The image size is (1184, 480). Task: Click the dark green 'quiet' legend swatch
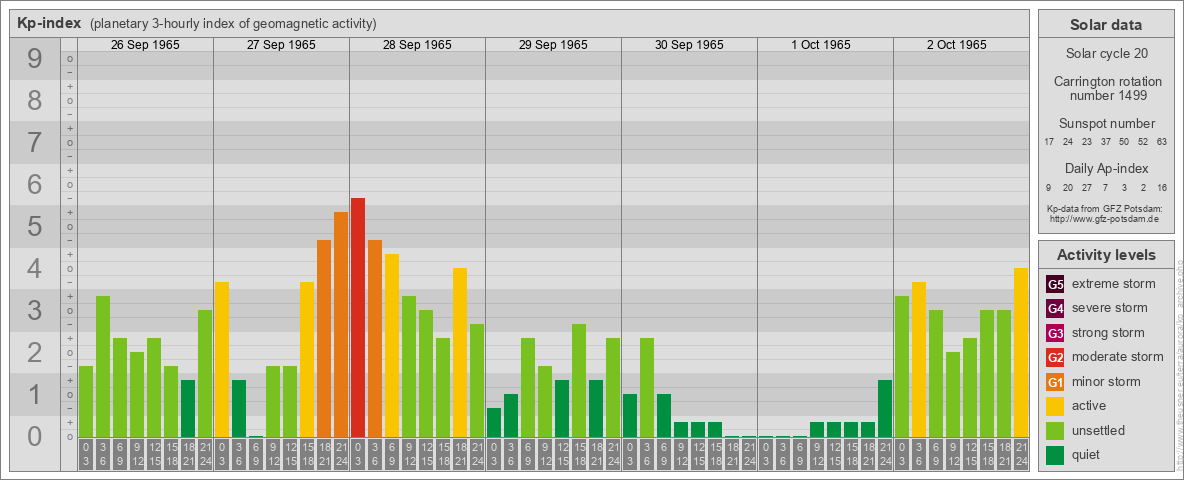(1055, 455)
